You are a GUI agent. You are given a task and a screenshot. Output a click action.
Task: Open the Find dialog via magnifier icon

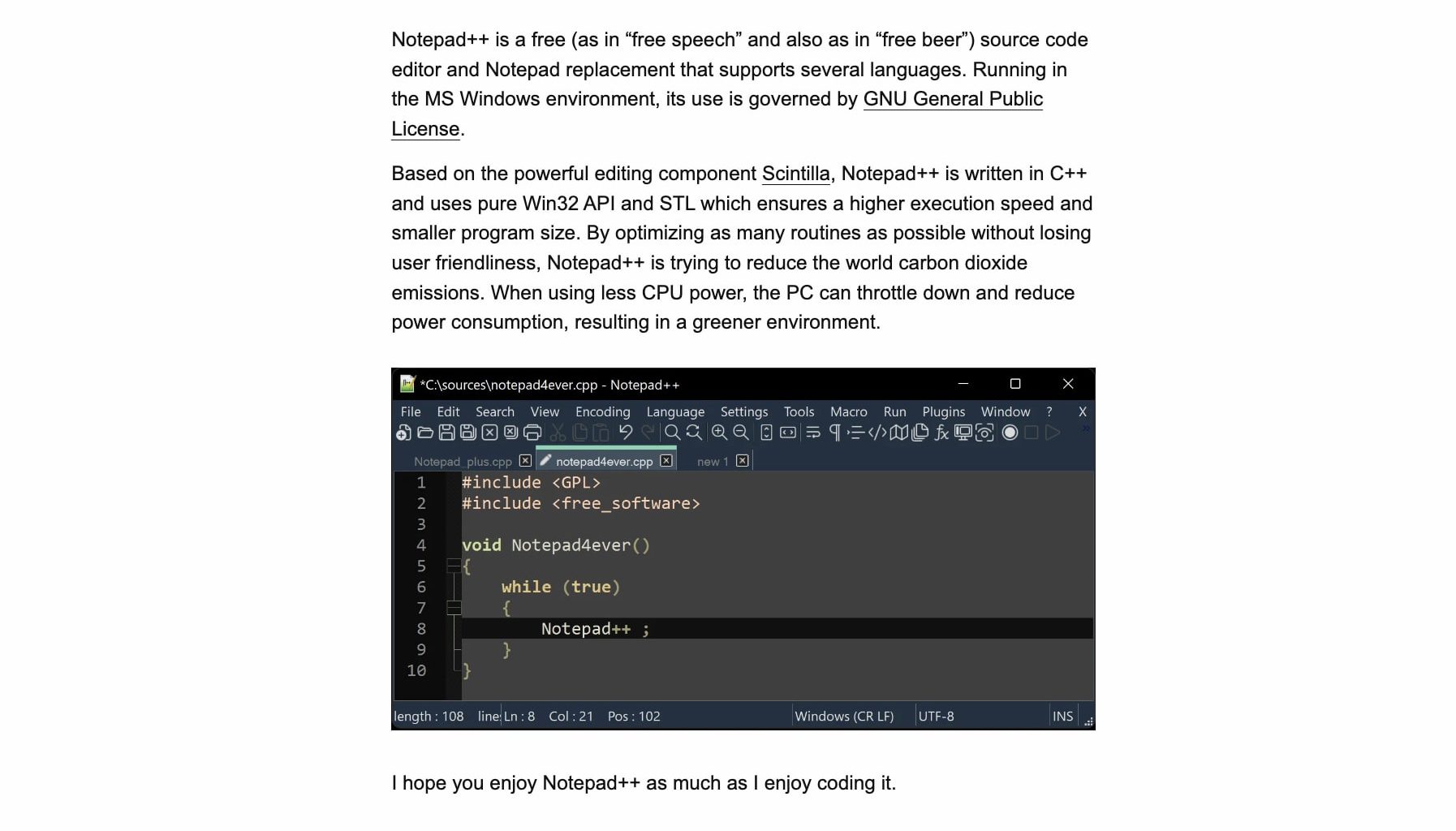coord(671,433)
